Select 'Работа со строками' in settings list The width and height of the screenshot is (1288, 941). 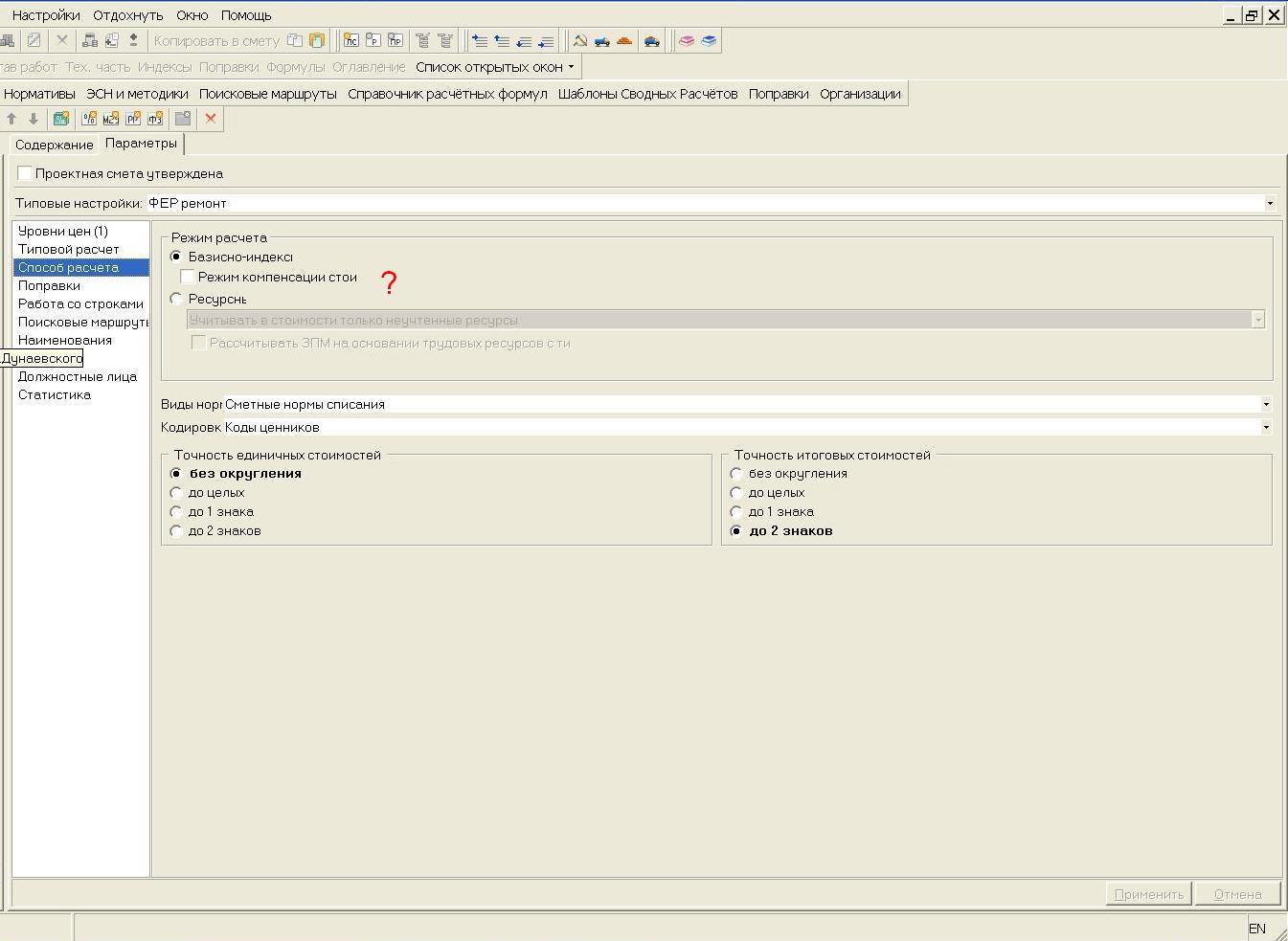(x=80, y=303)
